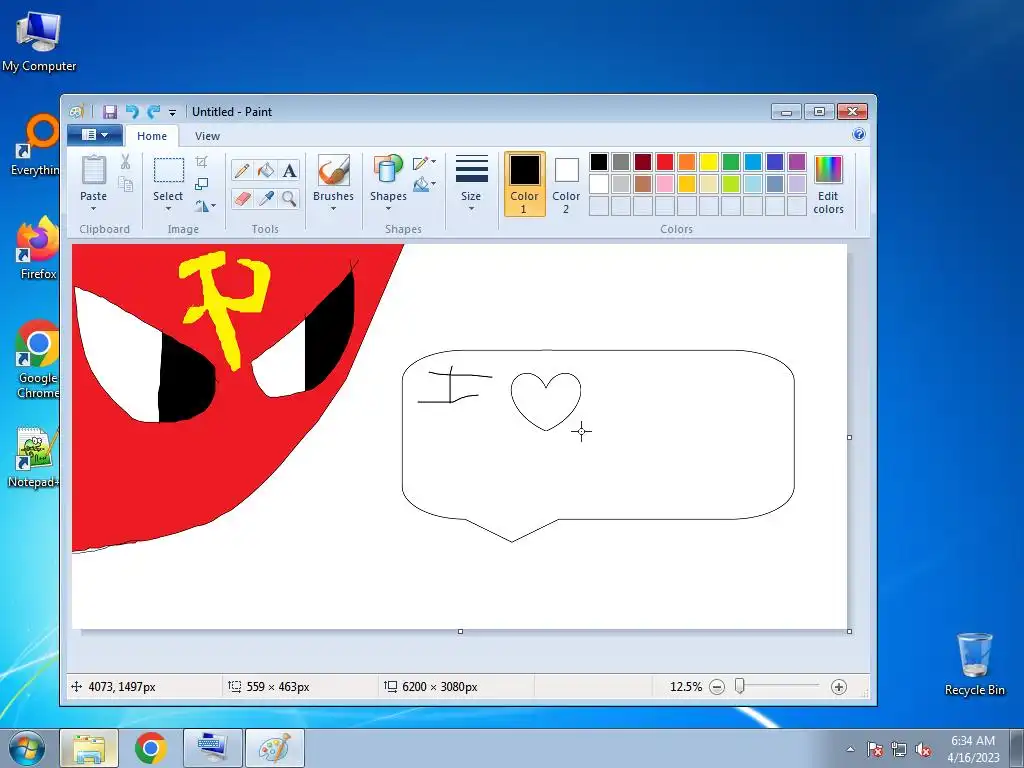The width and height of the screenshot is (1024, 768).
Task: Select the Magnifier tool
Action: tap(289, 198)
